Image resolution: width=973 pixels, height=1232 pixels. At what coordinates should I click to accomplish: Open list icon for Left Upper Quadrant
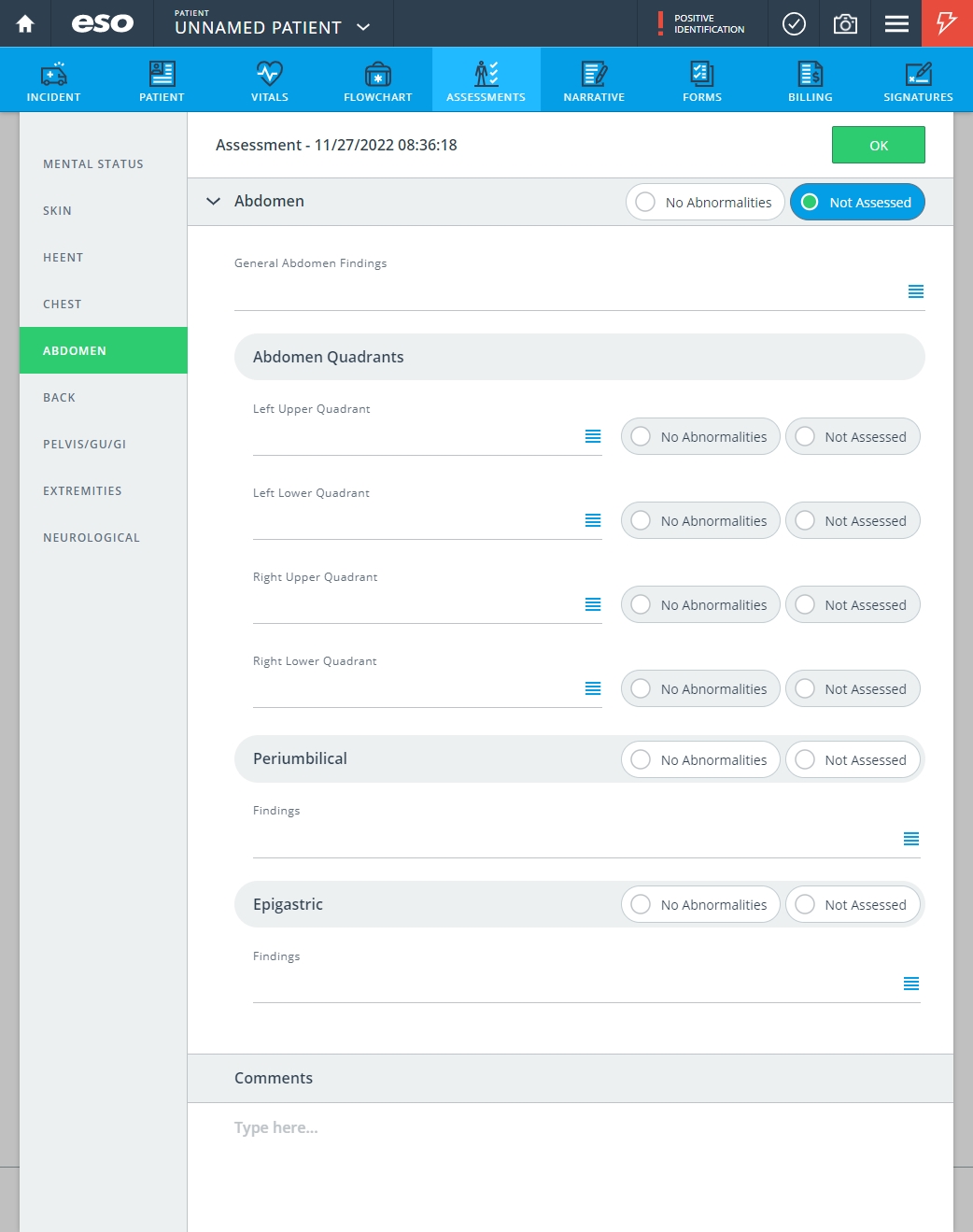coord(593,436)
